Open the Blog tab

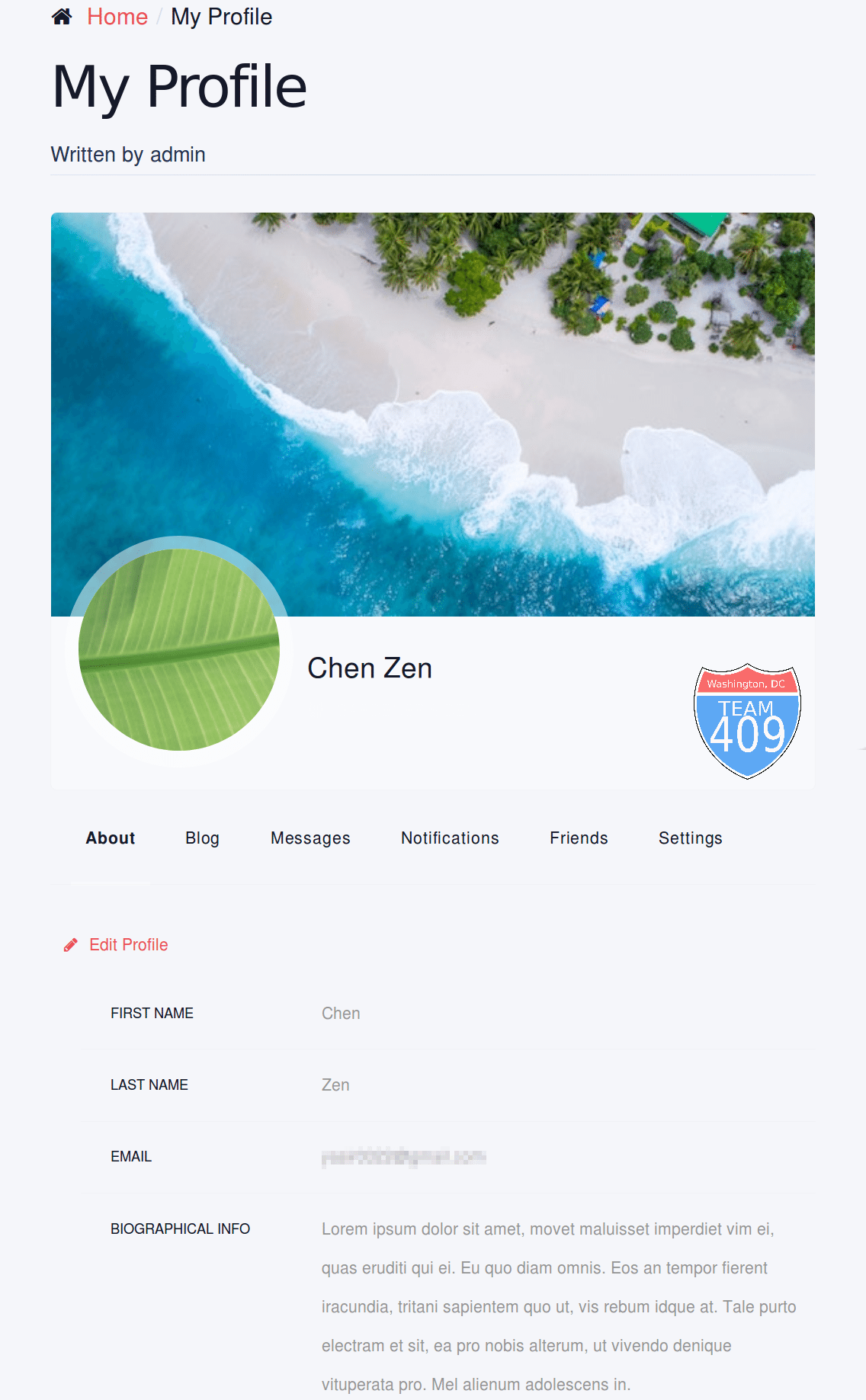pyautogui.click(x=202, y=838)
